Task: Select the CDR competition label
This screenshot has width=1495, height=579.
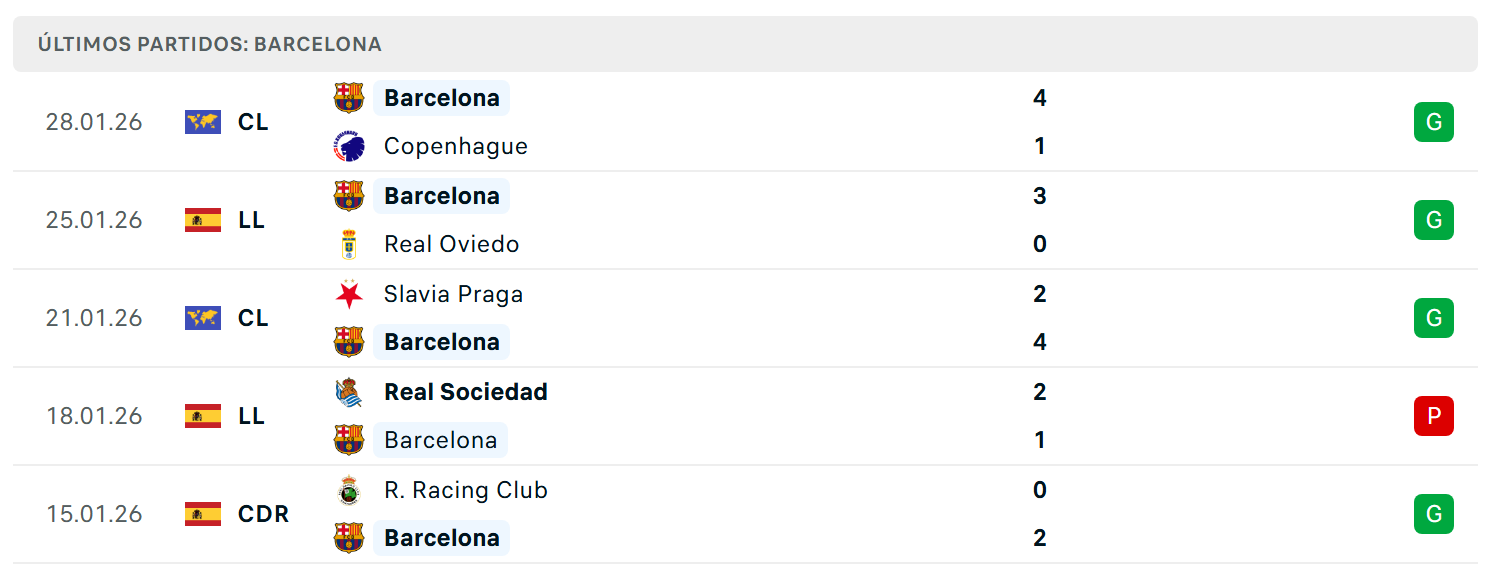Action: click(x=264, y=514)
